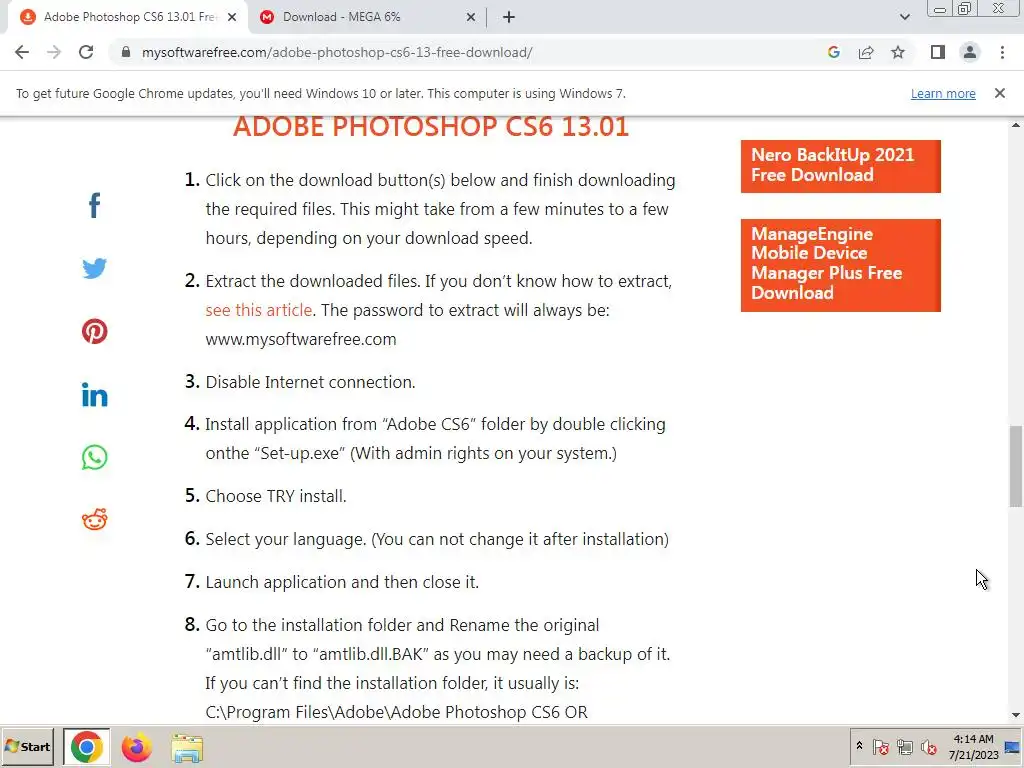Click the scrollbar down arrow
This screenshot has width=1024, height=768.
[x=1016, y=715]
